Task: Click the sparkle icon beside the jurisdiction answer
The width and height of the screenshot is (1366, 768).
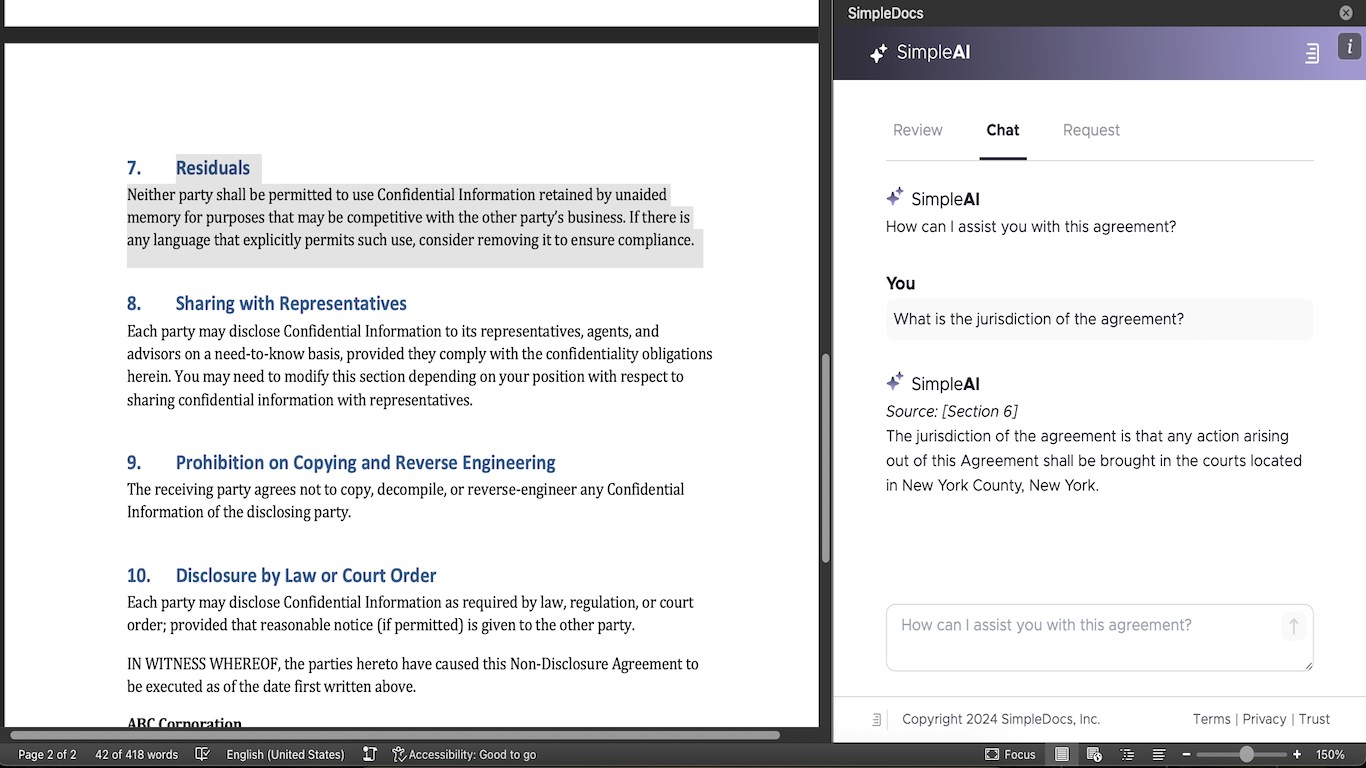Action: click(x=895, y=381)
